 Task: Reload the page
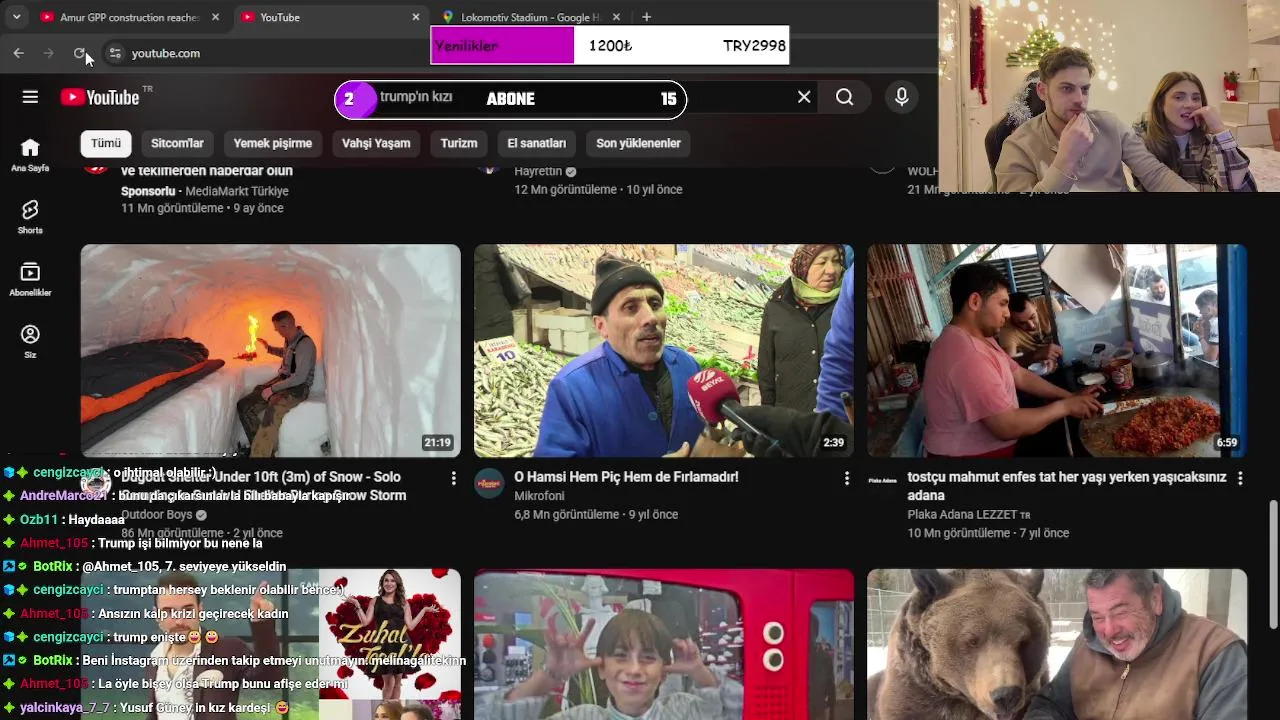coord(79,53)
